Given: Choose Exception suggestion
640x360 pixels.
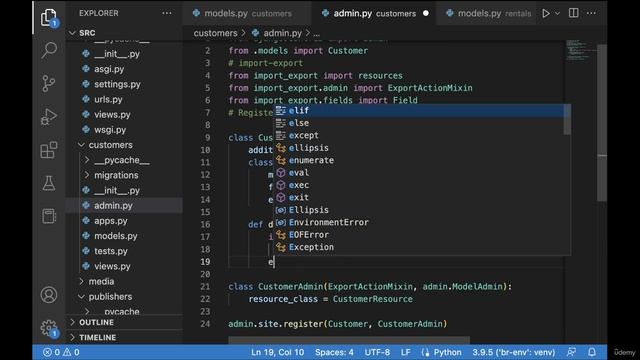Looking at the screenshot, I should (419, 247).
